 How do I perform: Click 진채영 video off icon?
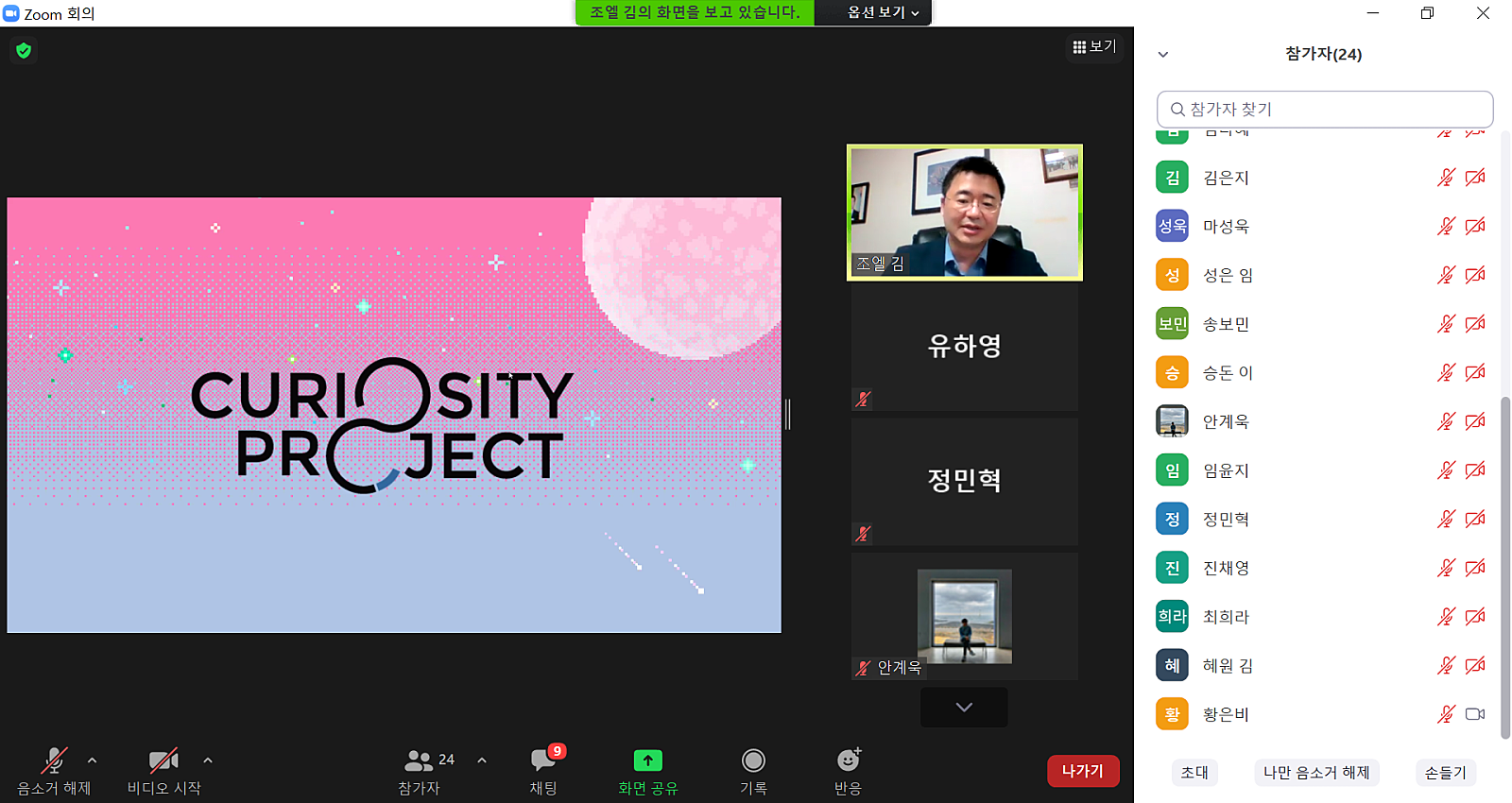tap(1475, 568)
